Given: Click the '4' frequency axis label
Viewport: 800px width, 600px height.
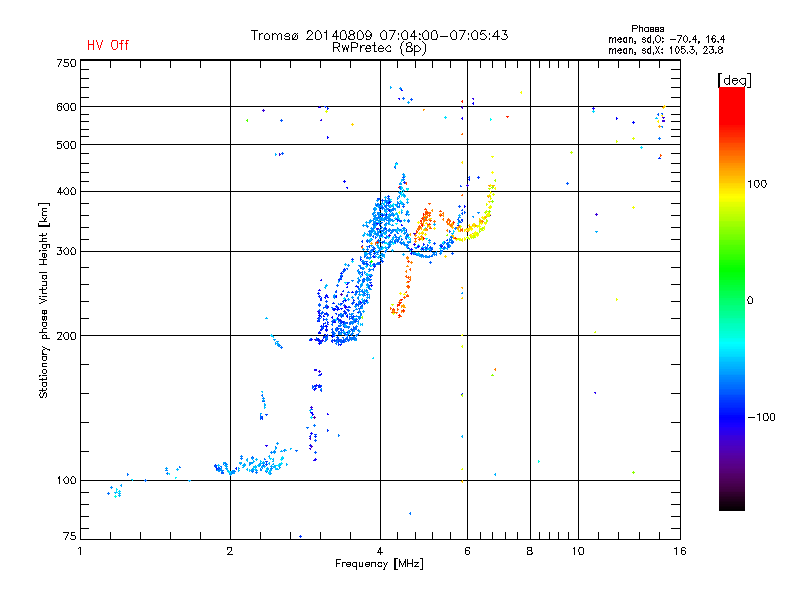Looking at the screenshot, I should point(380,551).
